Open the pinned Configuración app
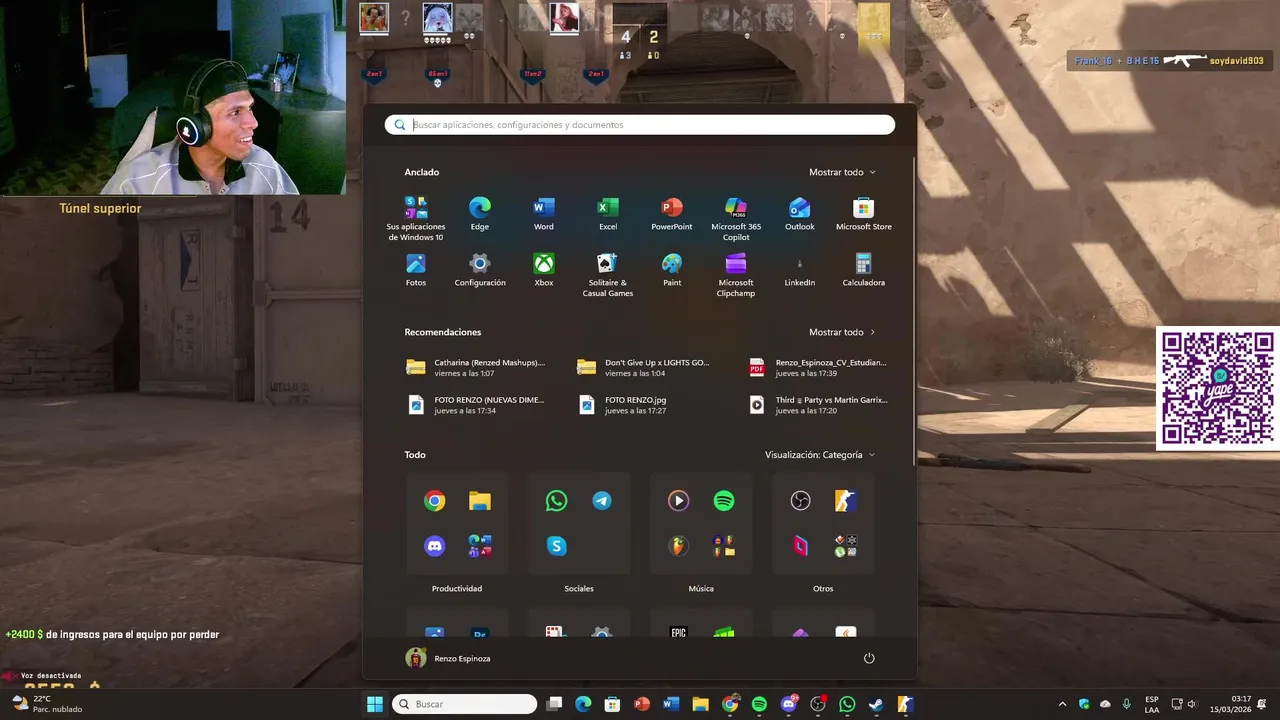Image resolution: width=1280 pixels, height=720 pixels. coord(480,270)
